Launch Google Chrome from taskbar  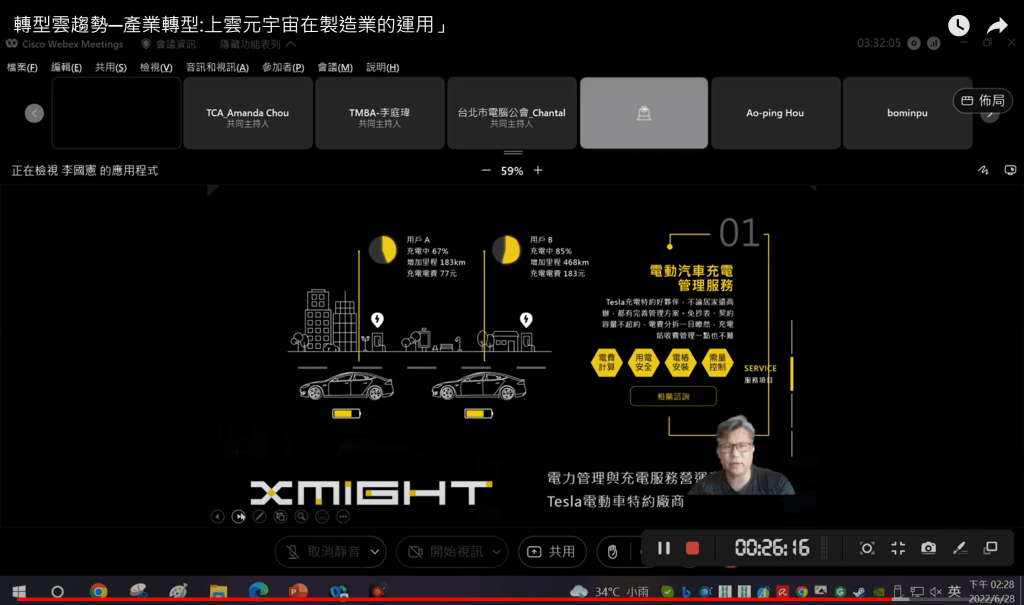click(x=98, y=591)
